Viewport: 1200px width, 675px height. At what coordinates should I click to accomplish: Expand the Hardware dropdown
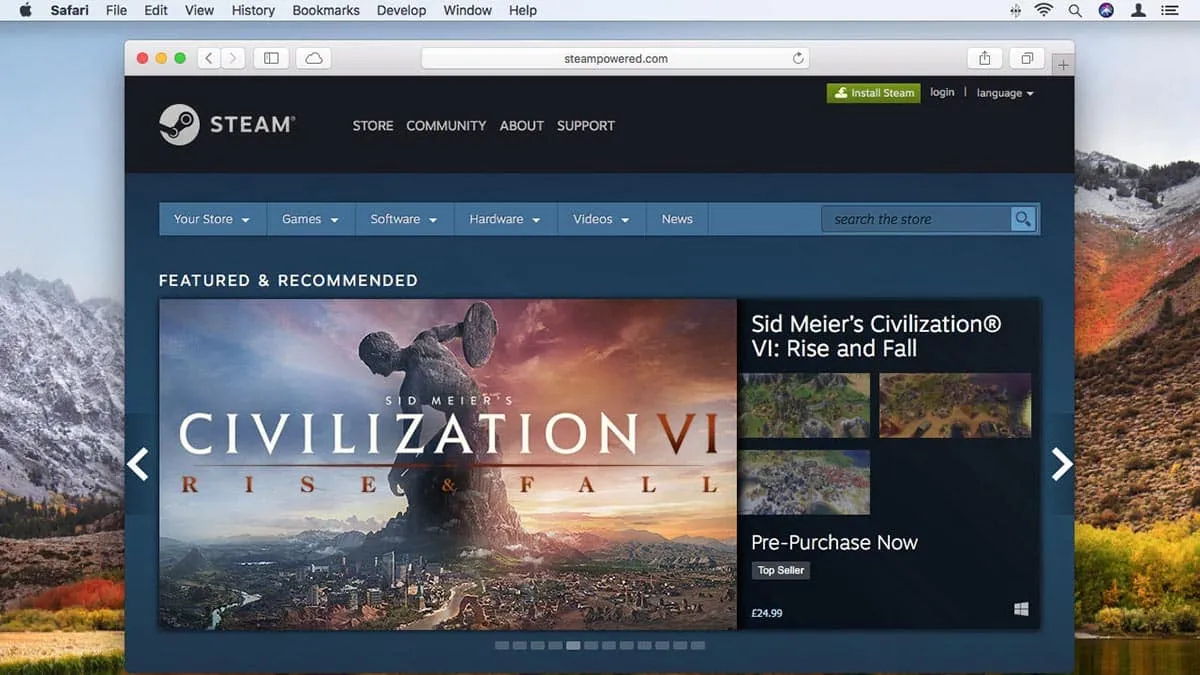[505, 219]
